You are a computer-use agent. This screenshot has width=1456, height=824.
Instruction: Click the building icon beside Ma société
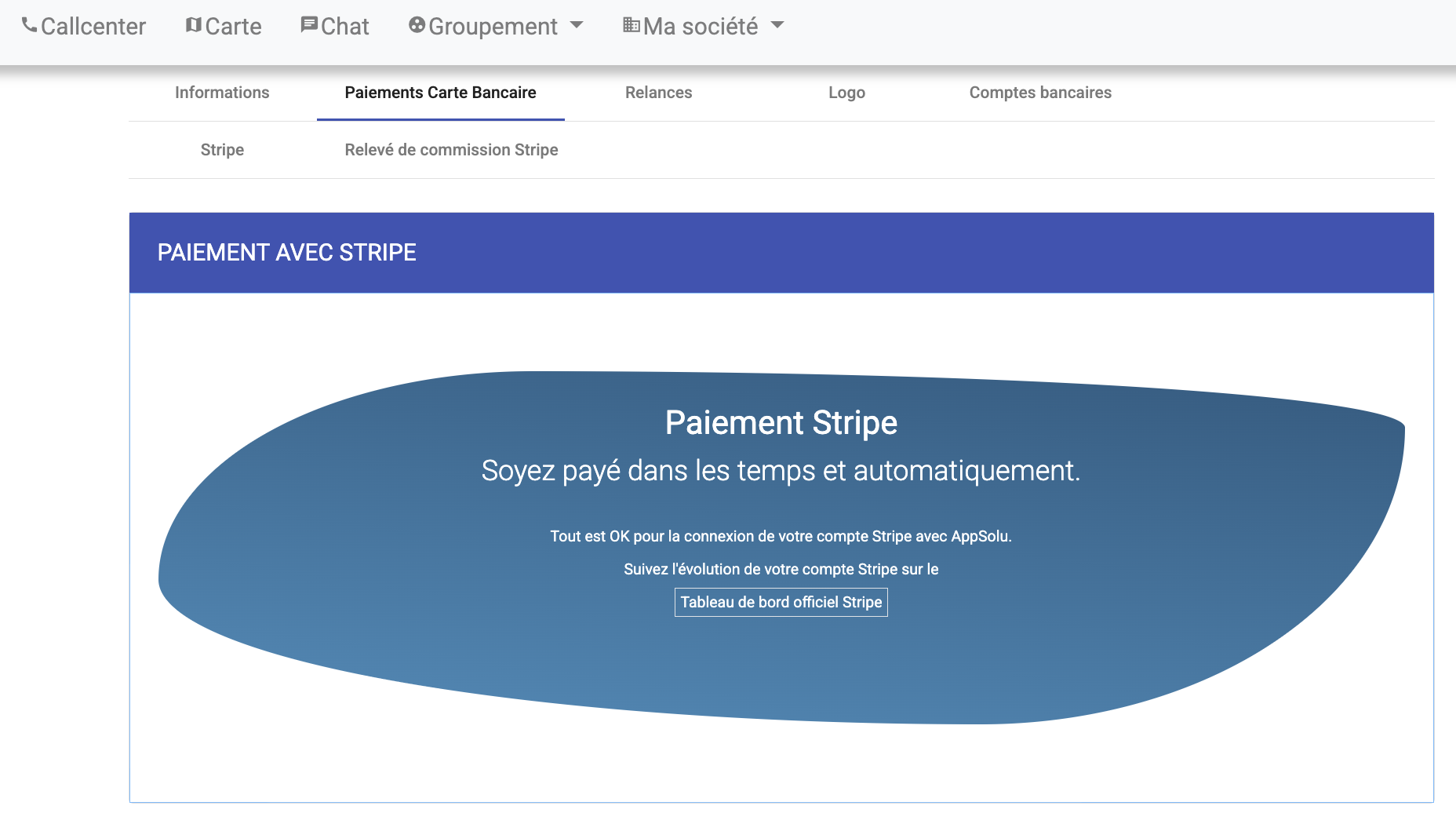click(632, 25)
